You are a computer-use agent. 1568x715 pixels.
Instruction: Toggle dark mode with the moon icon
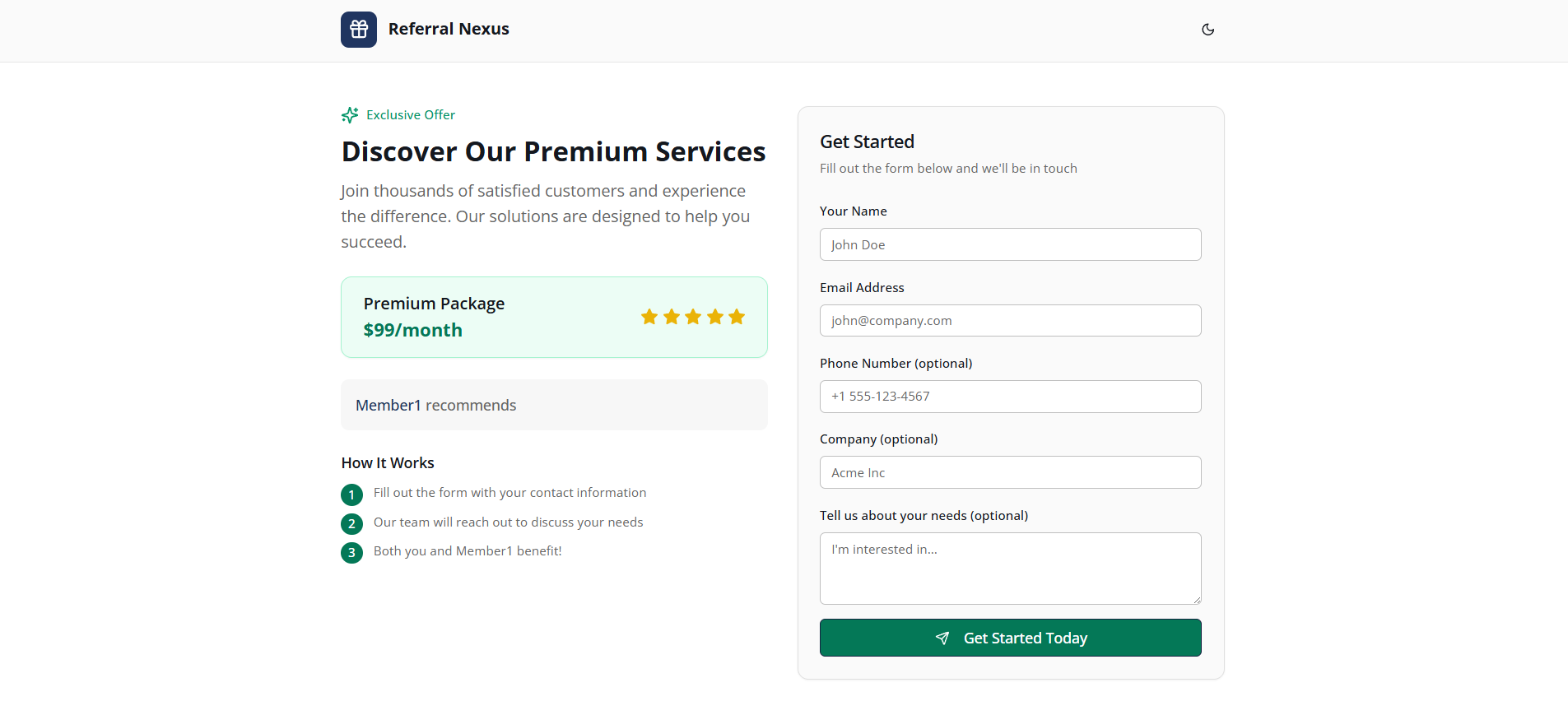(1207, 30)
